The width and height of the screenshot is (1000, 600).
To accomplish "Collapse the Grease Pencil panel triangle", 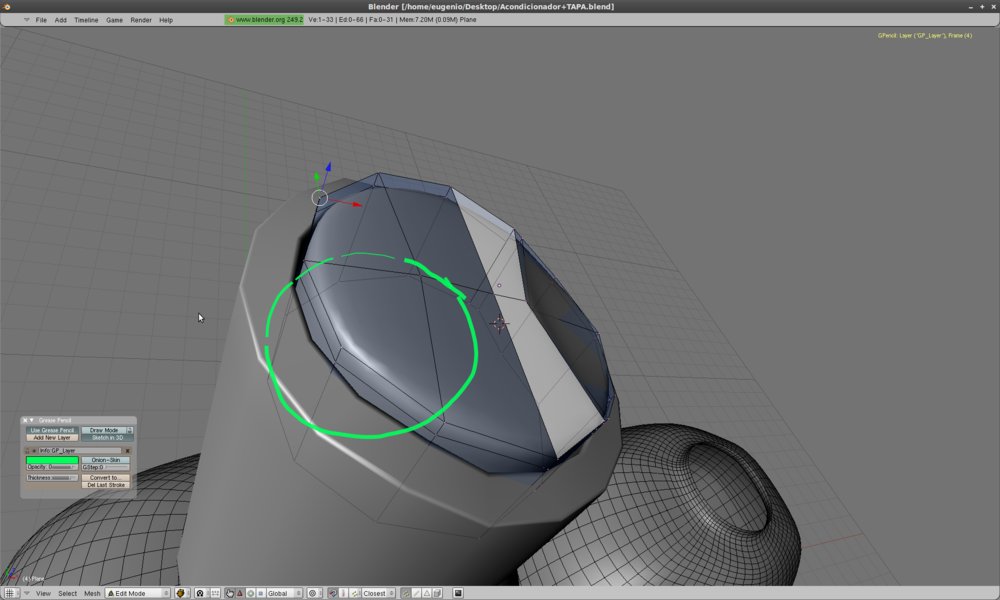I will click(x=31, y=420).
